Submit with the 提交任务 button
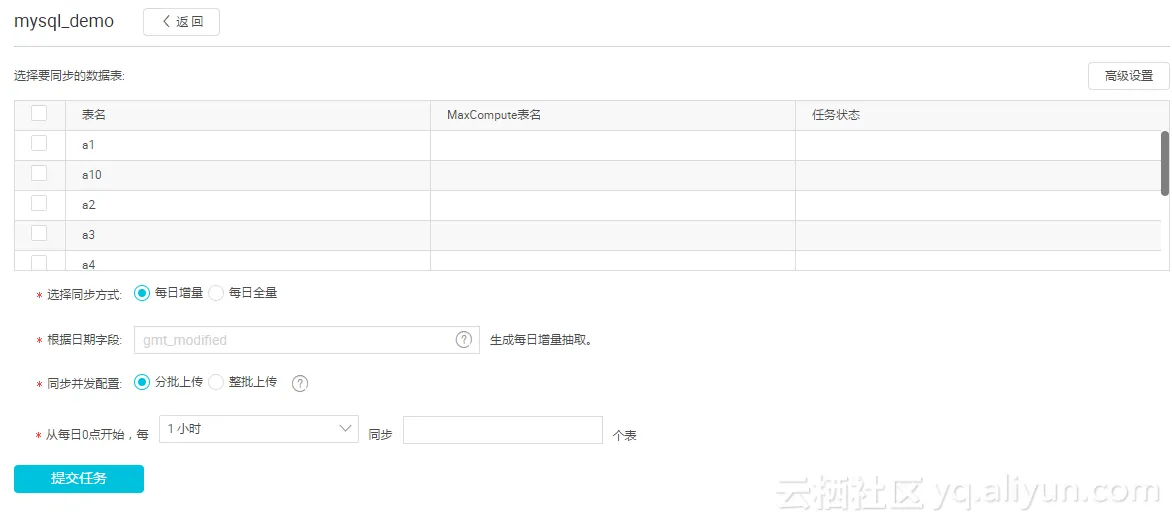Screen dimensions: 1172x521 click(x=79, y=478)
